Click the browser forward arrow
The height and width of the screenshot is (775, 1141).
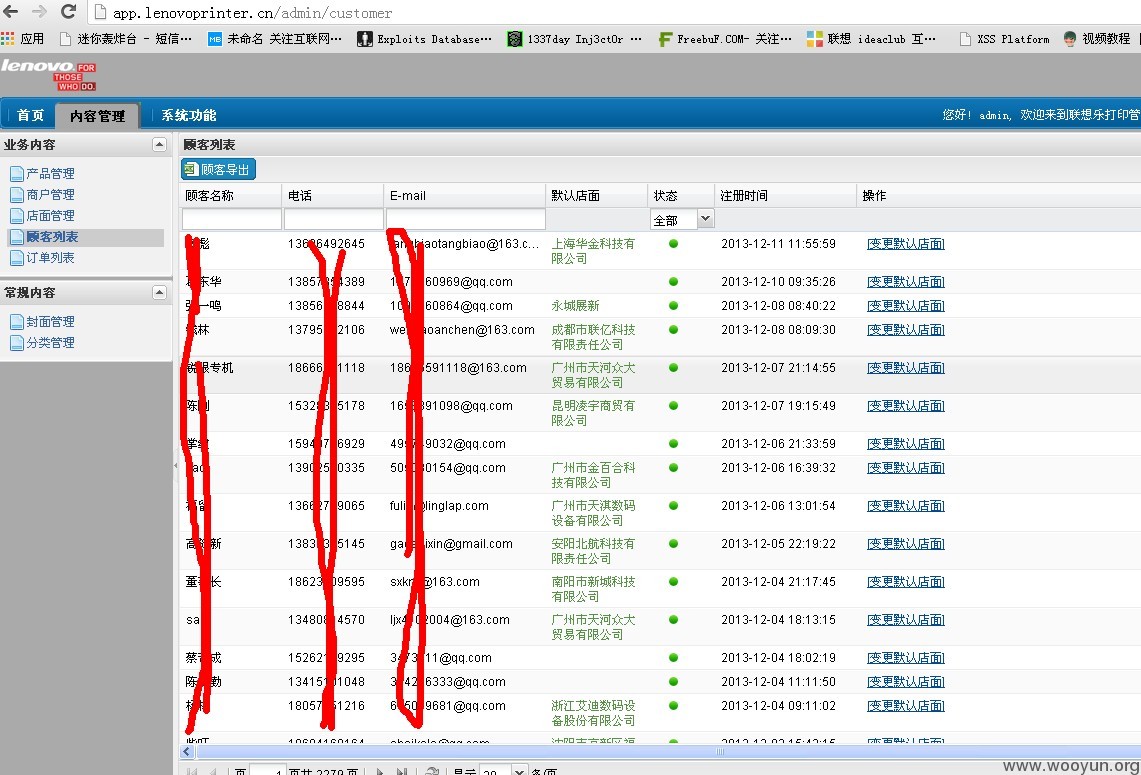click(39, 12)
